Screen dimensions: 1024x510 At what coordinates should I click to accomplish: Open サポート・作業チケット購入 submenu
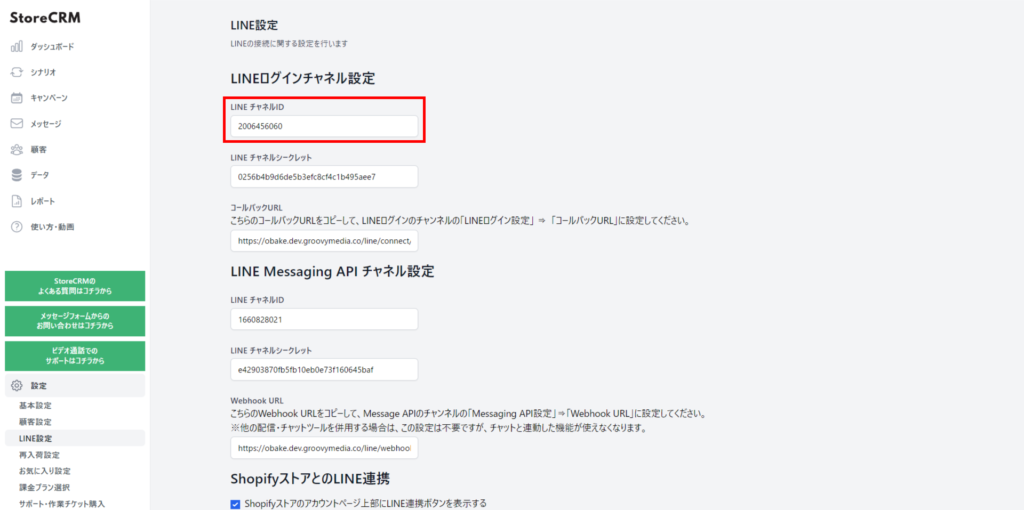(x=61, y=503)
